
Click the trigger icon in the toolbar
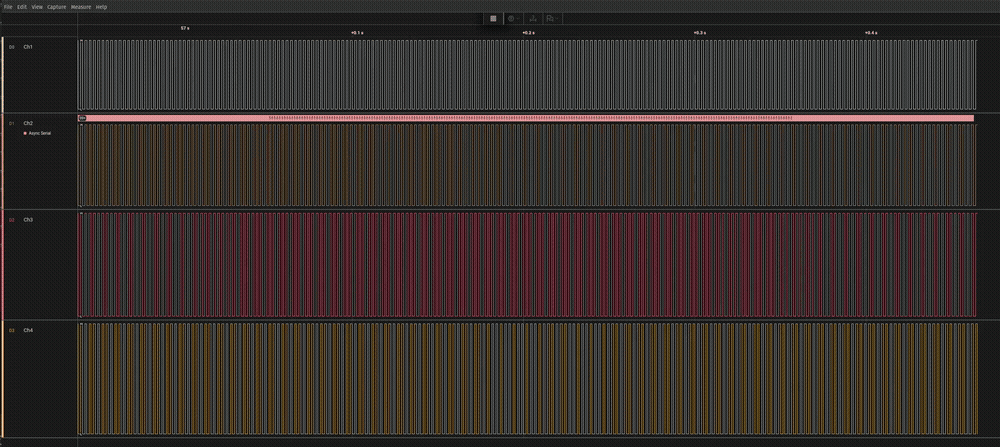click(533, 18)
